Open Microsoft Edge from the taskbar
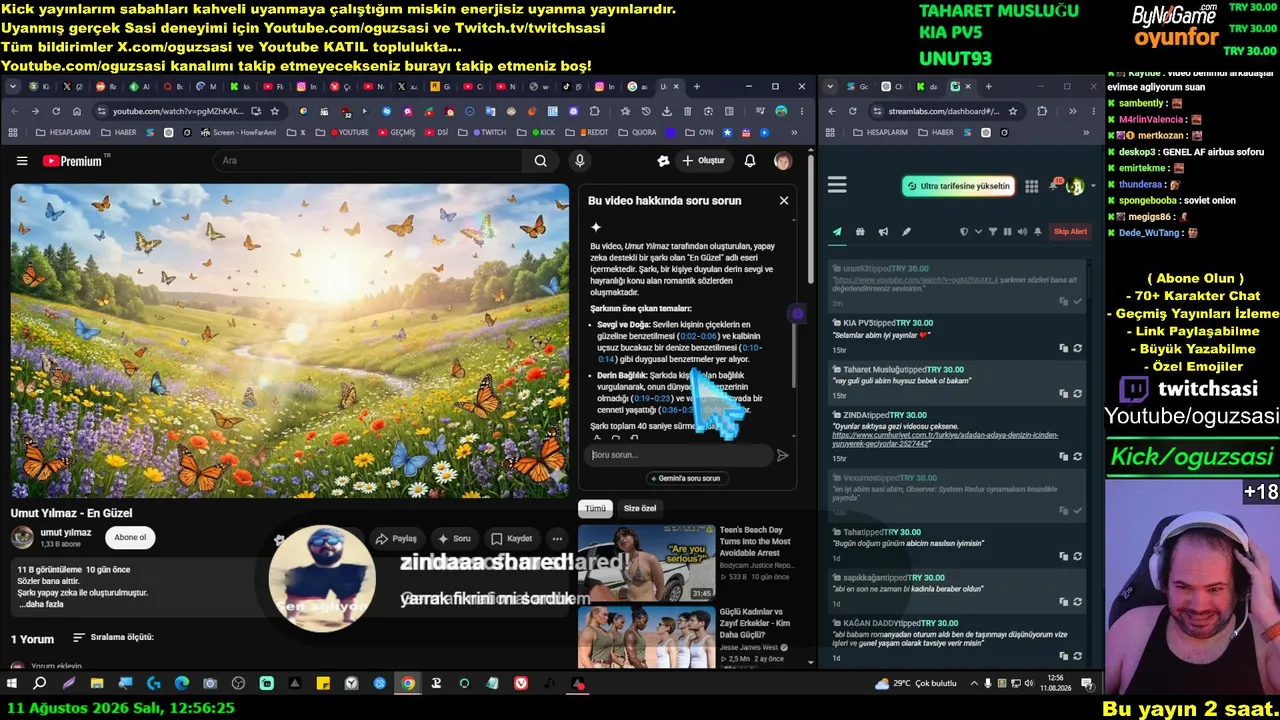The height and width of the screenshot is (720, 1280). [182, 684]
